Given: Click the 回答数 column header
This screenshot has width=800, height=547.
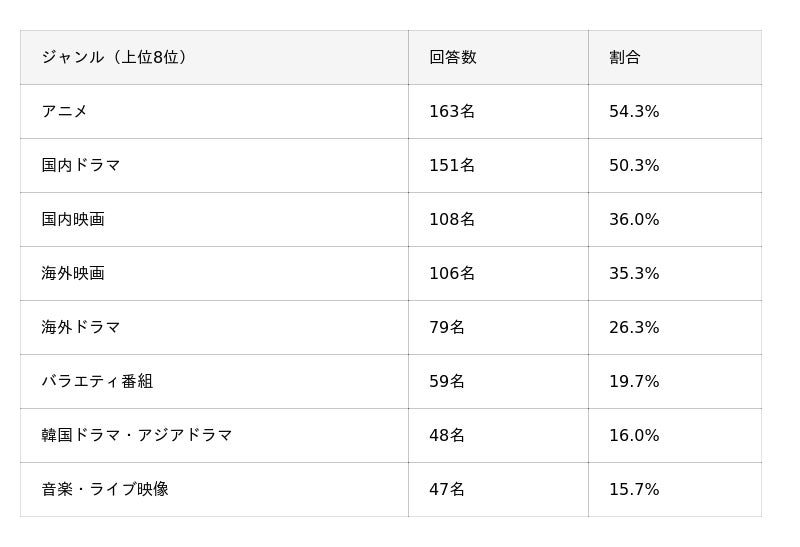Looking at the screenshot, I should 453,58.
